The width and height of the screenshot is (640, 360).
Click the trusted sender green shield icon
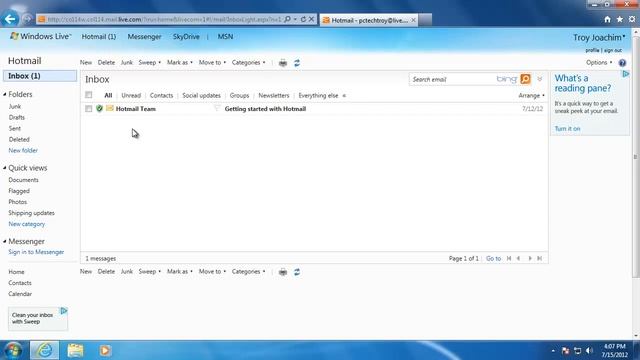pos(99,109)
